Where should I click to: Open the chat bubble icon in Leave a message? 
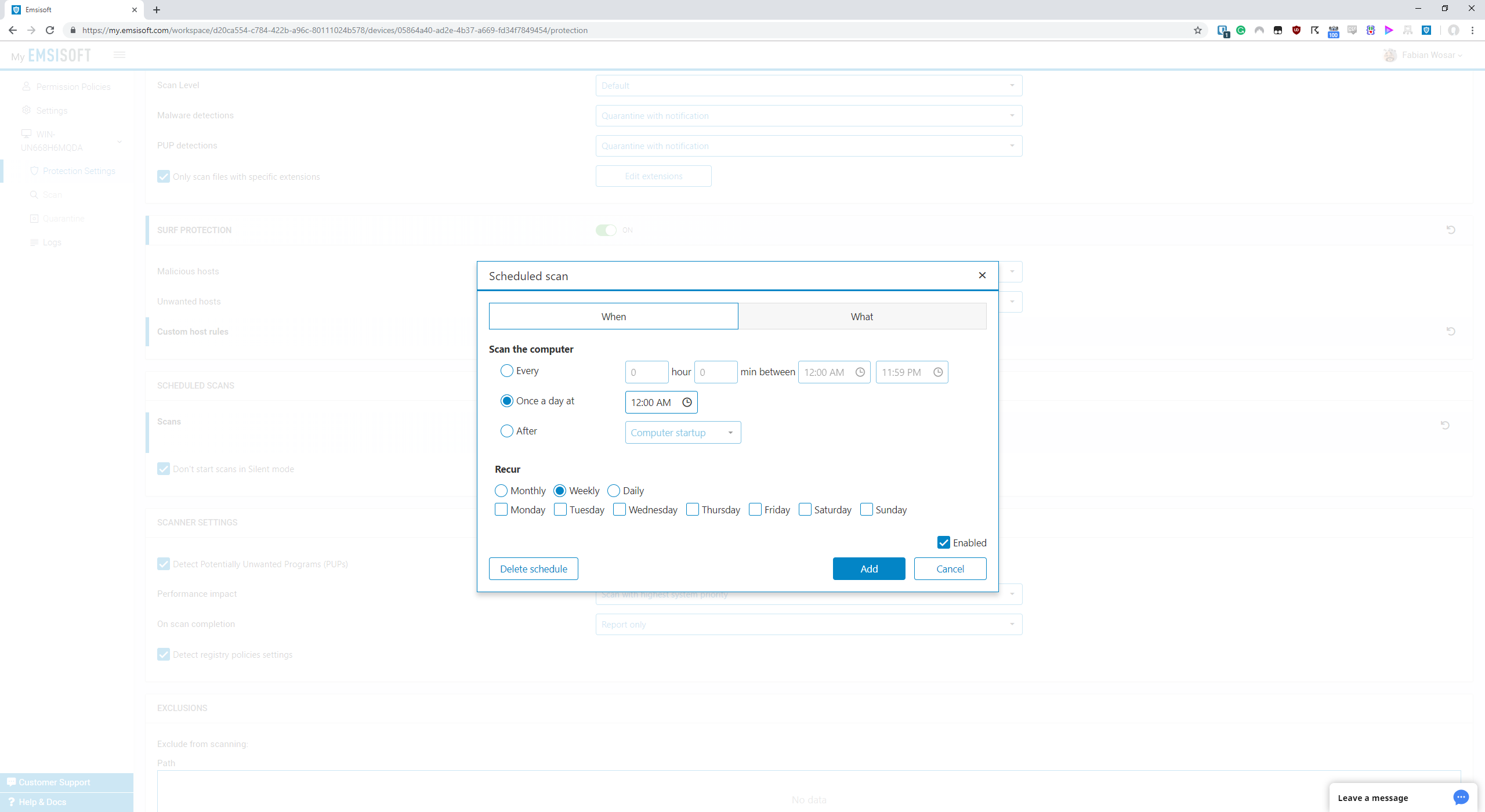pos(1461,797)
